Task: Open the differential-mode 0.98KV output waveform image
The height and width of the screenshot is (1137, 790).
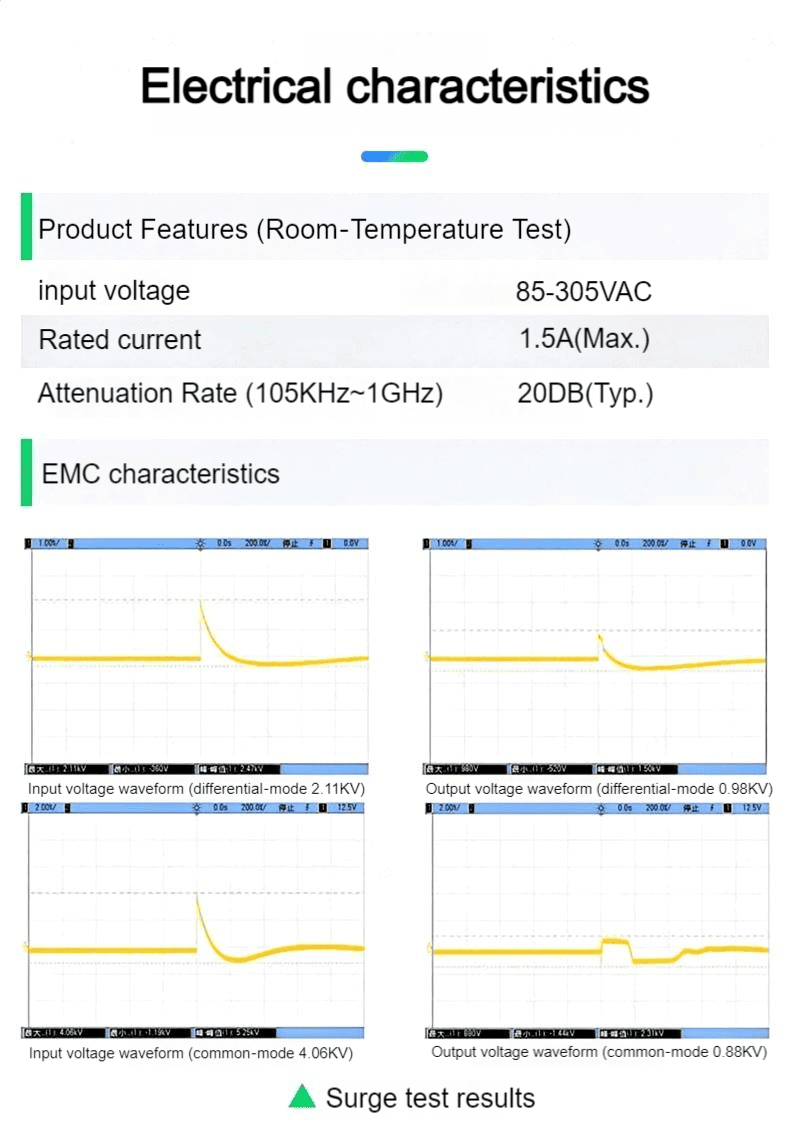Action: (x=595, y=657)
